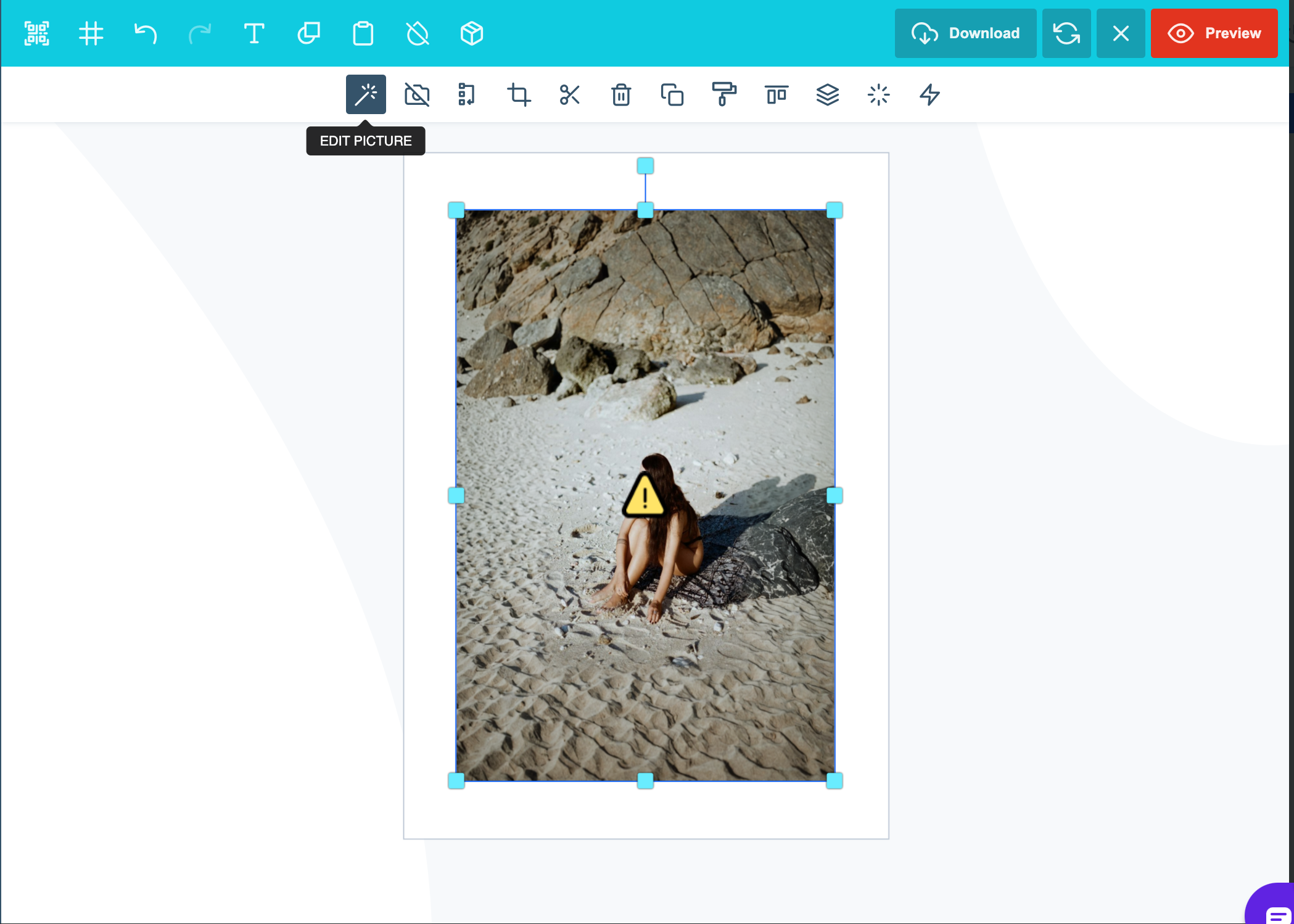Open the QR code tool
The height and width of the screenshot is (924, 1294).
tap(36, 33)
